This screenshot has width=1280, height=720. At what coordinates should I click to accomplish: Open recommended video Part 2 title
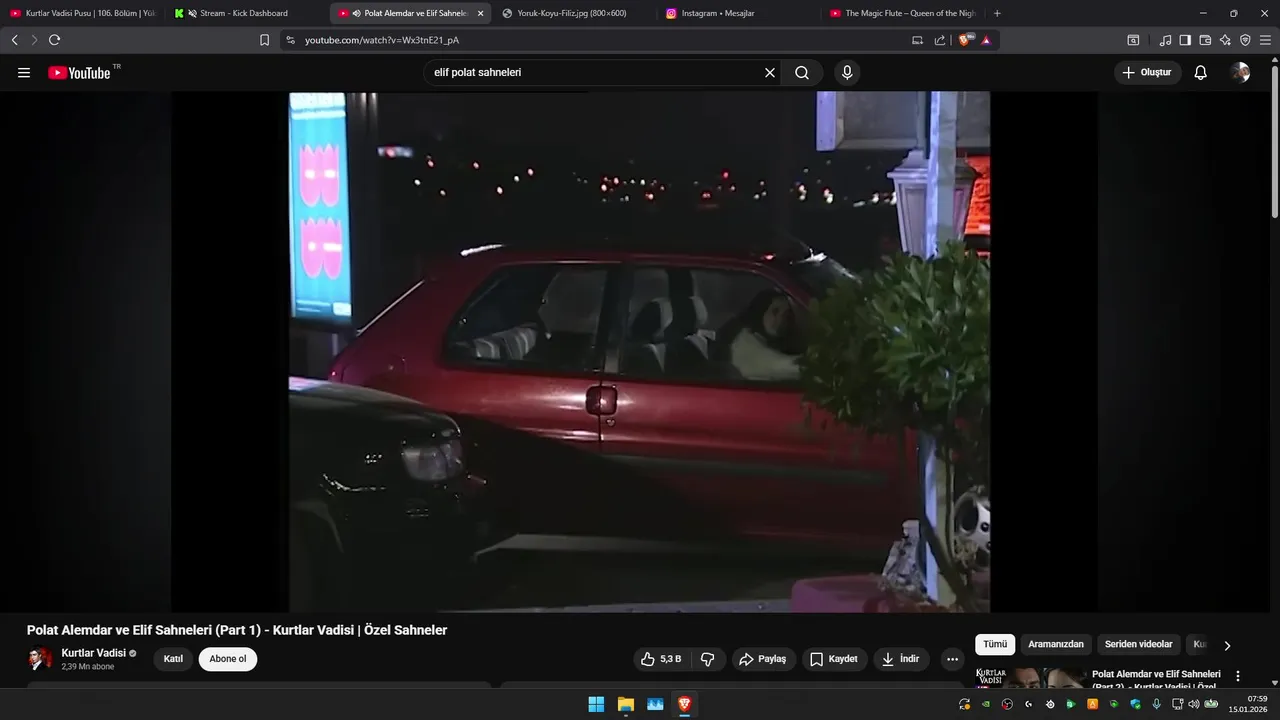1156,680
